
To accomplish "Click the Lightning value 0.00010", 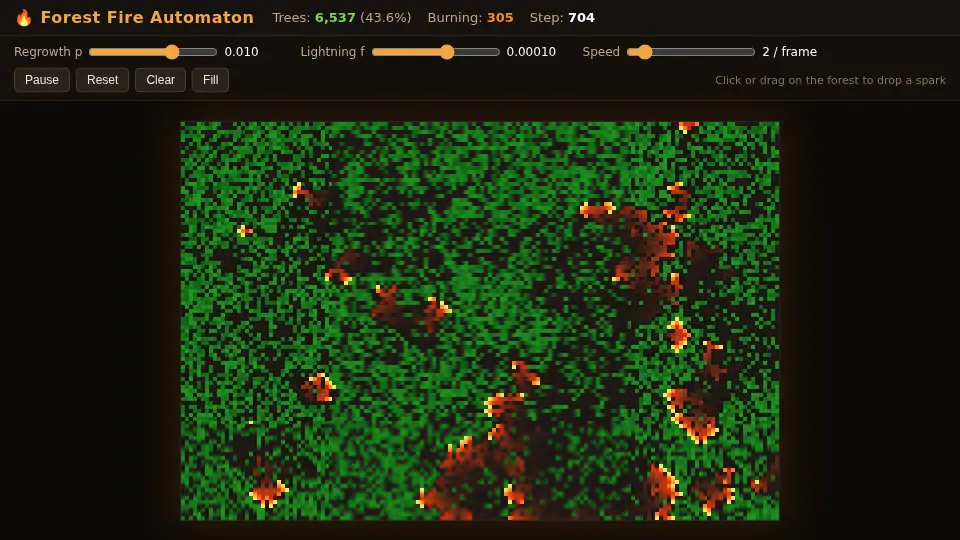I will [531, 52].
